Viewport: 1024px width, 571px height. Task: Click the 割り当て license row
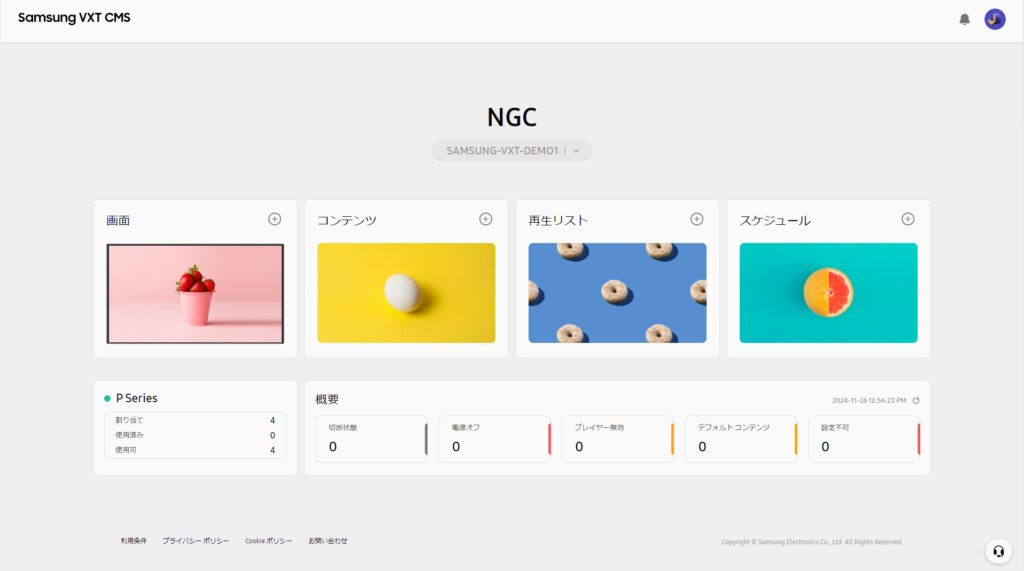pyautogui.click(x=195, y=420)
